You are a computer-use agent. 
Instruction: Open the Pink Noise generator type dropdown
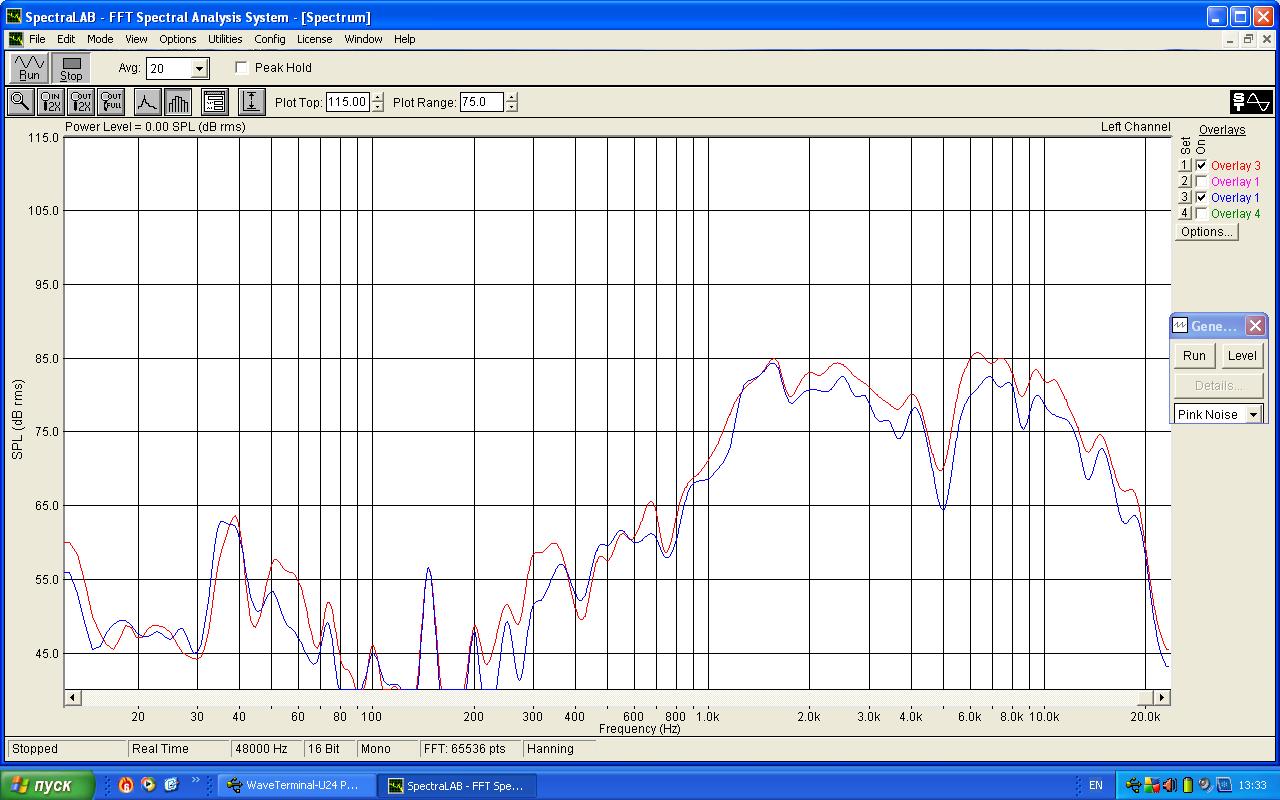(1253, 414)
